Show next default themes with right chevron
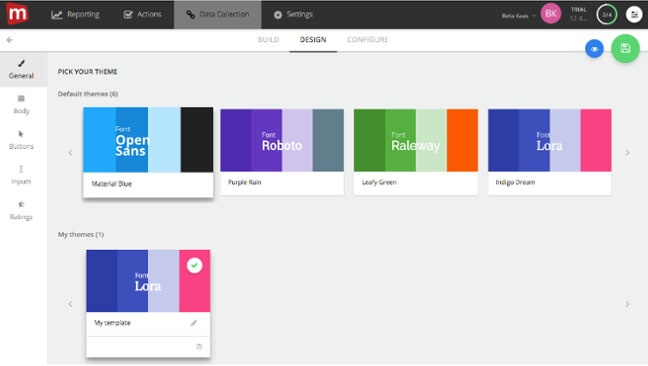The height and width of the screenshot is (366, 648). (627, 153)
